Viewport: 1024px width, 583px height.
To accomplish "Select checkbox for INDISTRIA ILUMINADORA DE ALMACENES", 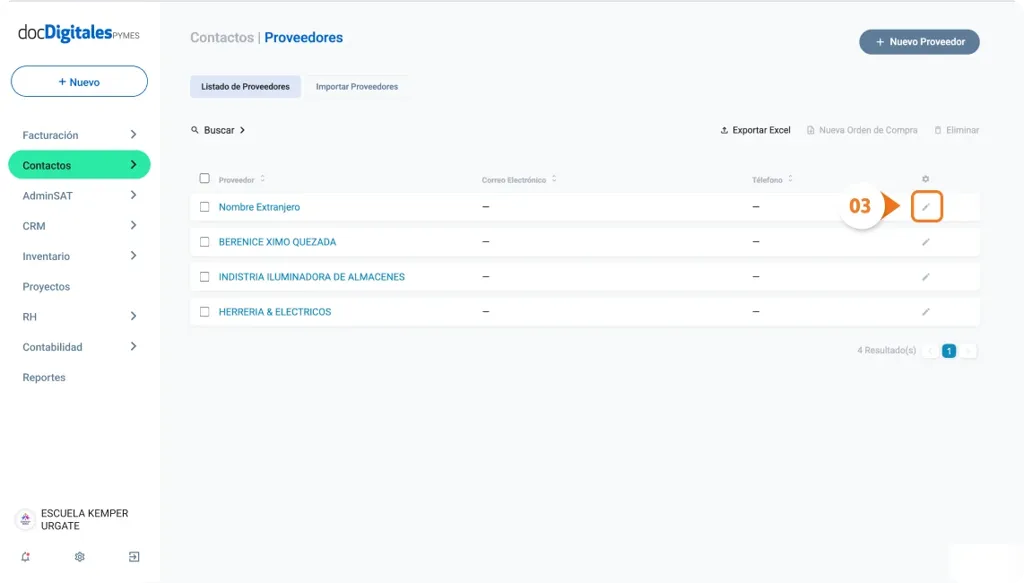I will (204, 277).
